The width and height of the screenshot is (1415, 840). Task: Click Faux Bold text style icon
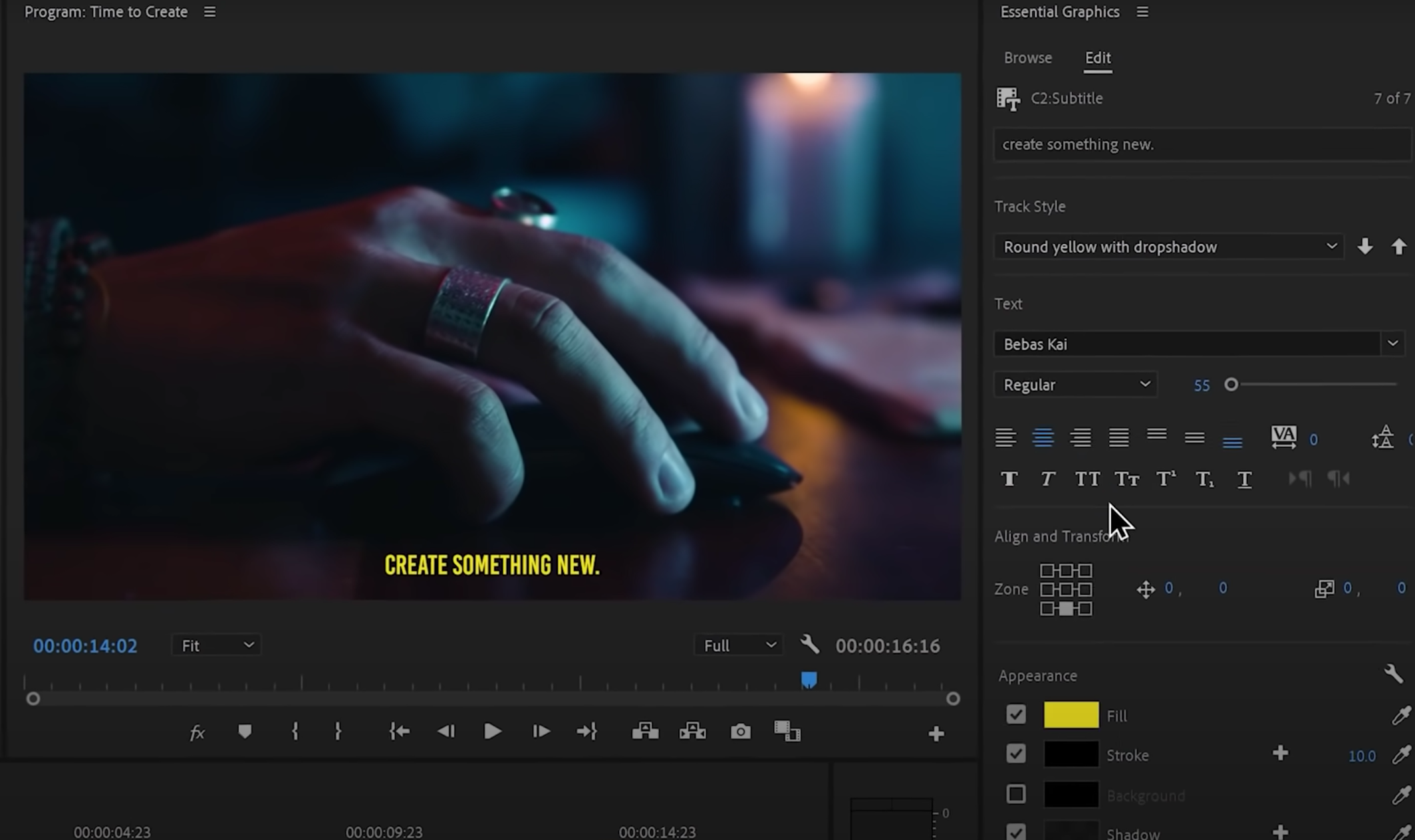click(1009, 478)
